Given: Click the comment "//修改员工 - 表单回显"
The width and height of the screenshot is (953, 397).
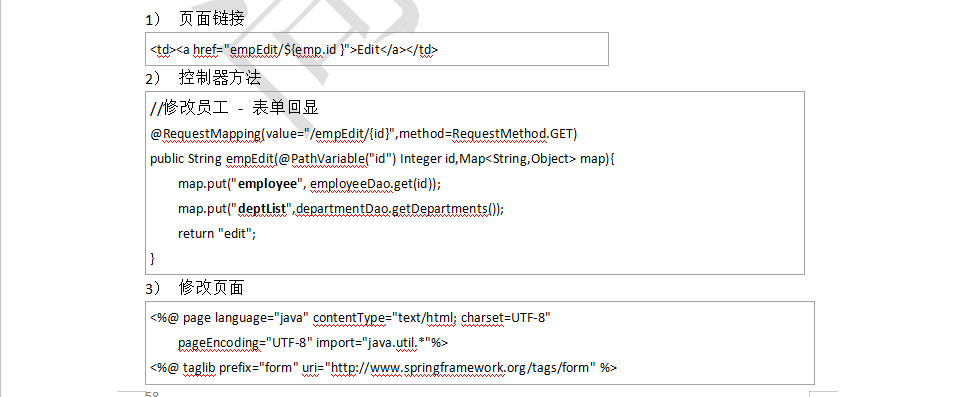Looking at the screenshot, I should (235, 108).
